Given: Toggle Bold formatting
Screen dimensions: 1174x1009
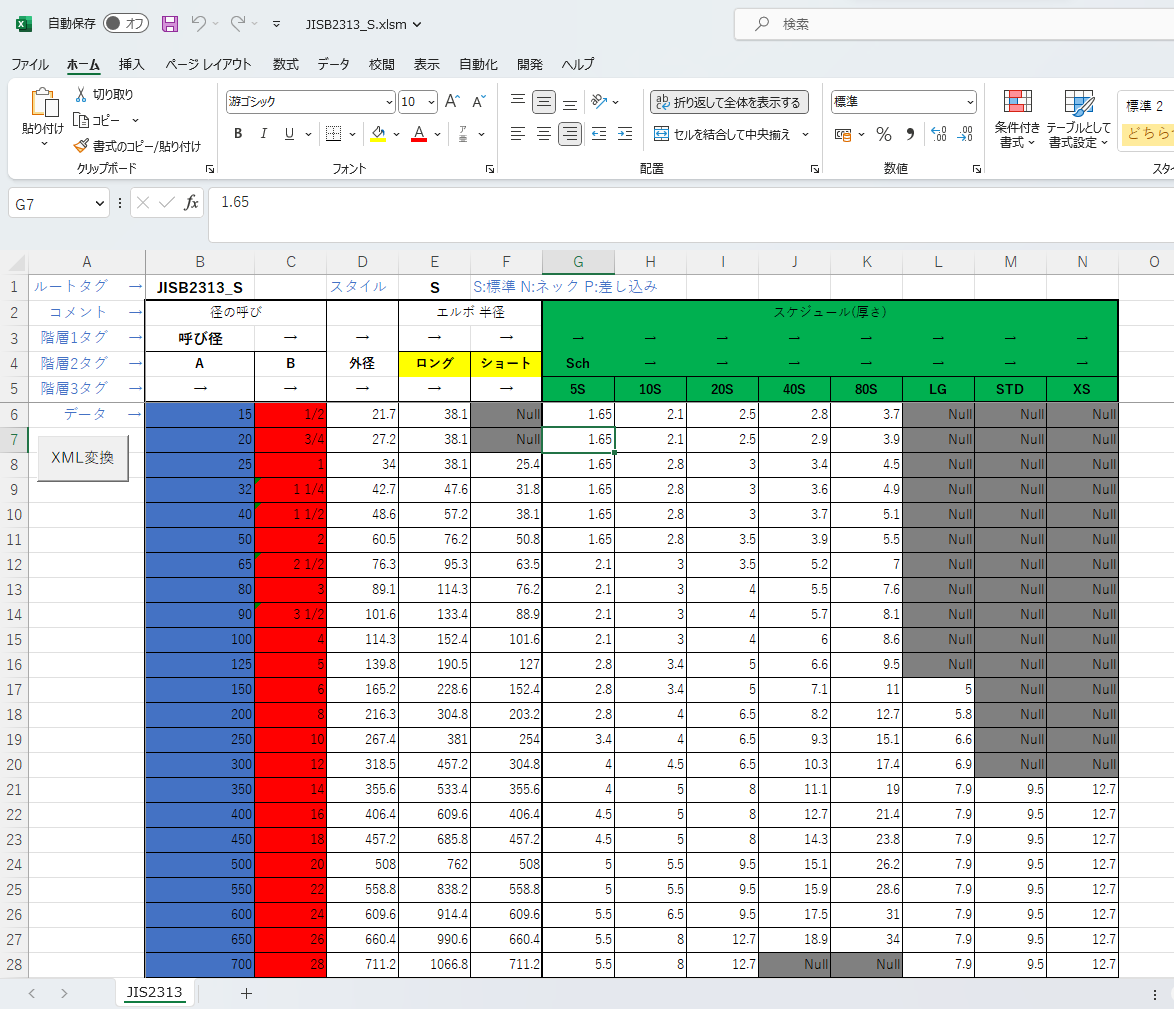Looking at the screenshot, I should point(238,134).
